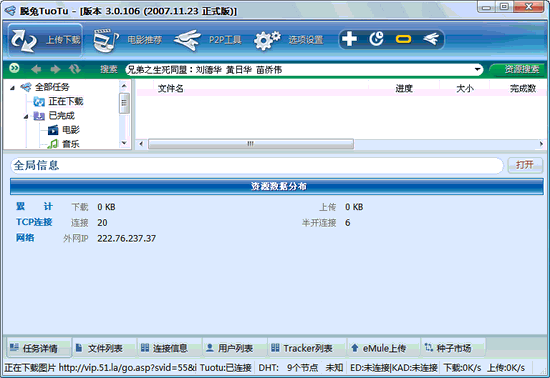The height and width of the screenshot is (378, 550).
Task: Click the 大小 column header
Action: coord(465,88)
